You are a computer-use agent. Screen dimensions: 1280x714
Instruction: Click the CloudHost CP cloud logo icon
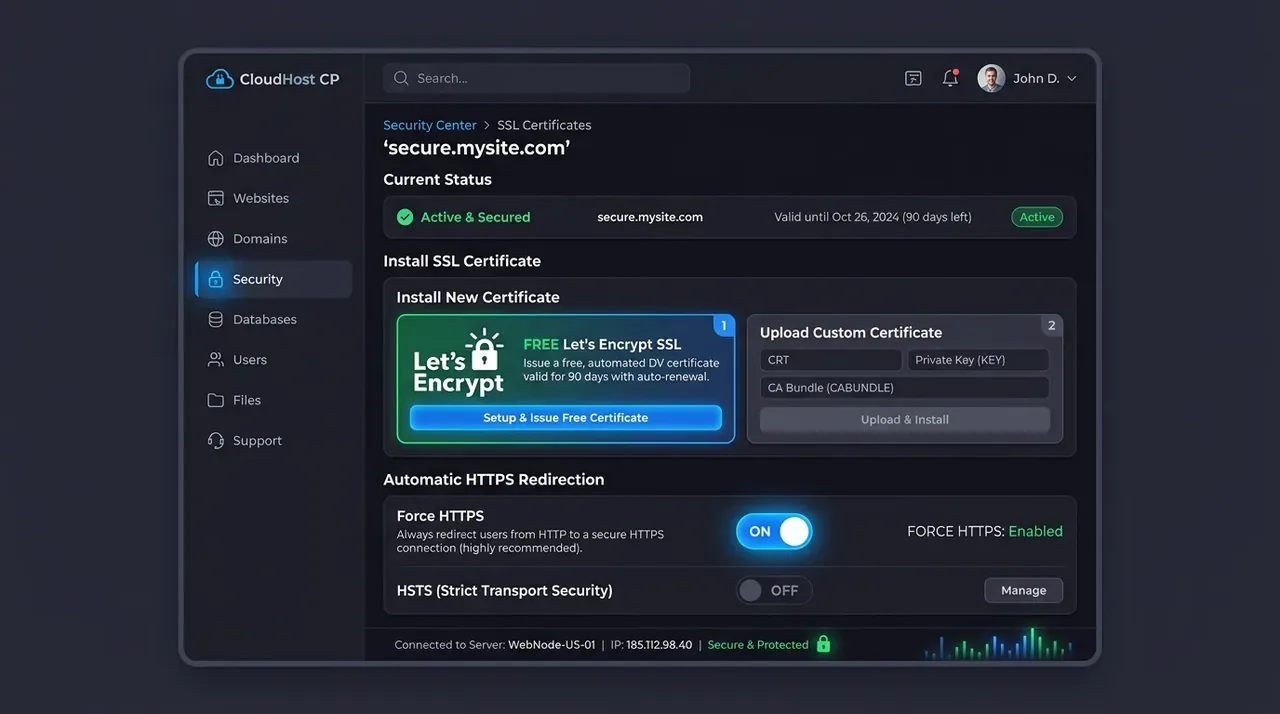coord(219,79)
